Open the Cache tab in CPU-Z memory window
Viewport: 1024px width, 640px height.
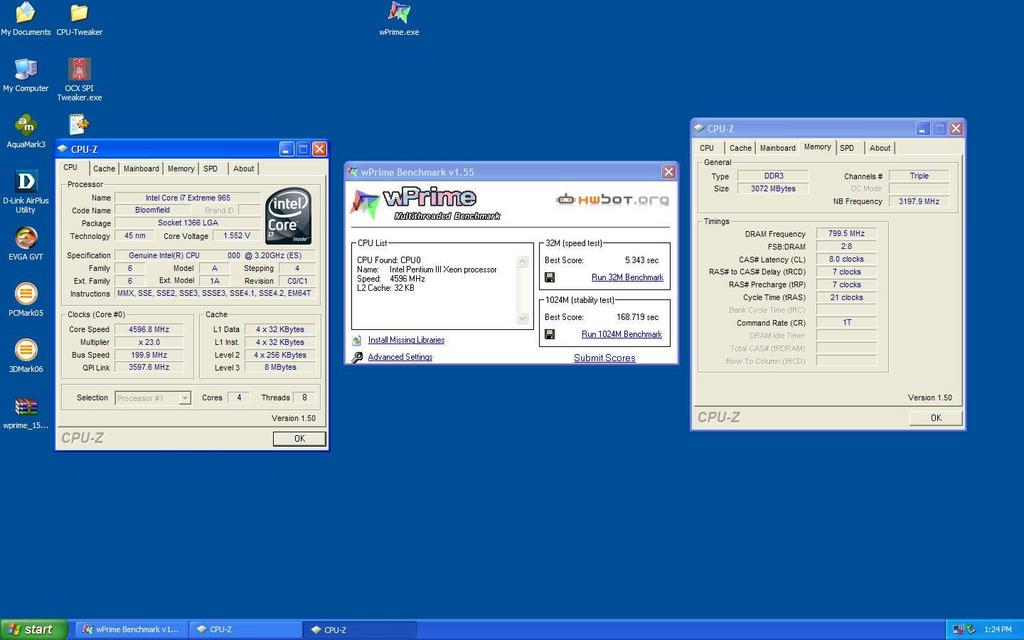coord(741,148)
